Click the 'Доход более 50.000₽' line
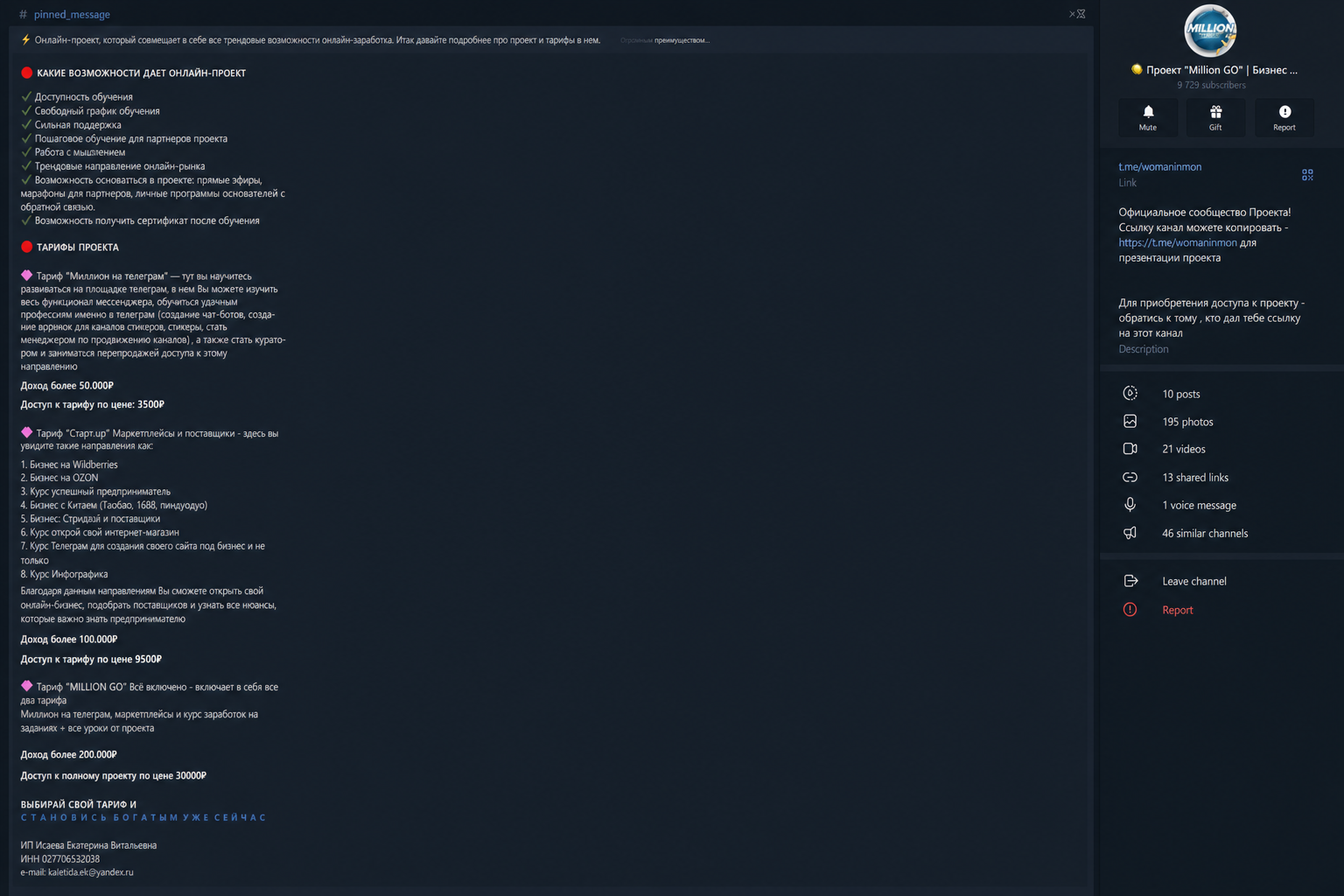Image resolution: width=1344 pixels, height=896 pixels. point(67,385)
